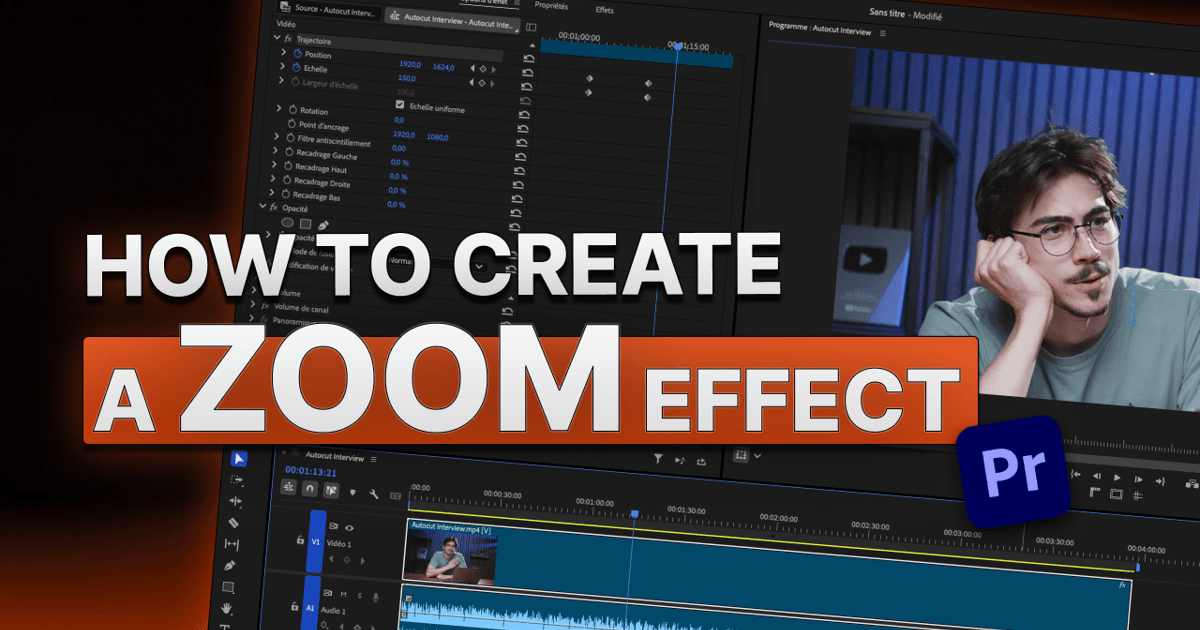Click the voice-over microphone icon on Audio 1
Viewport: 1200px width, 630px height.
[376, 596]
